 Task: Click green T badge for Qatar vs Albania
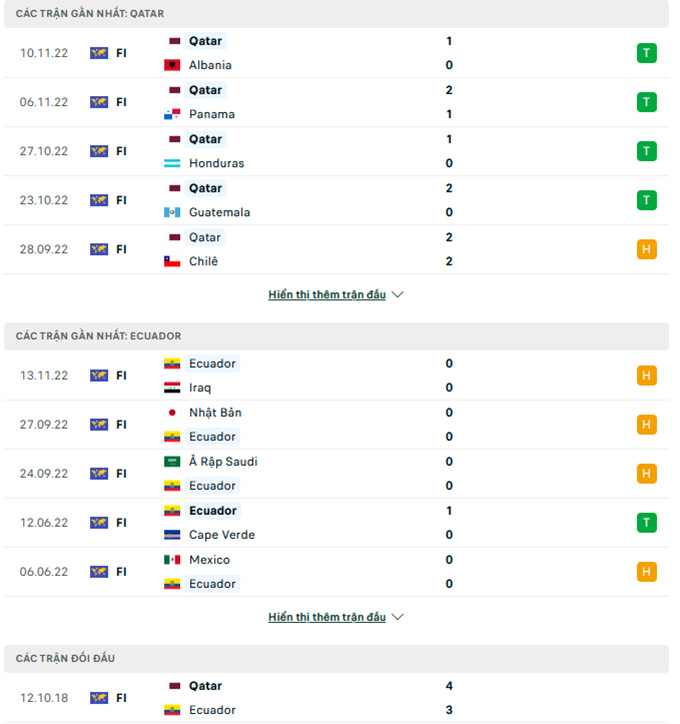pyautogui.click(x=646, y=53)
